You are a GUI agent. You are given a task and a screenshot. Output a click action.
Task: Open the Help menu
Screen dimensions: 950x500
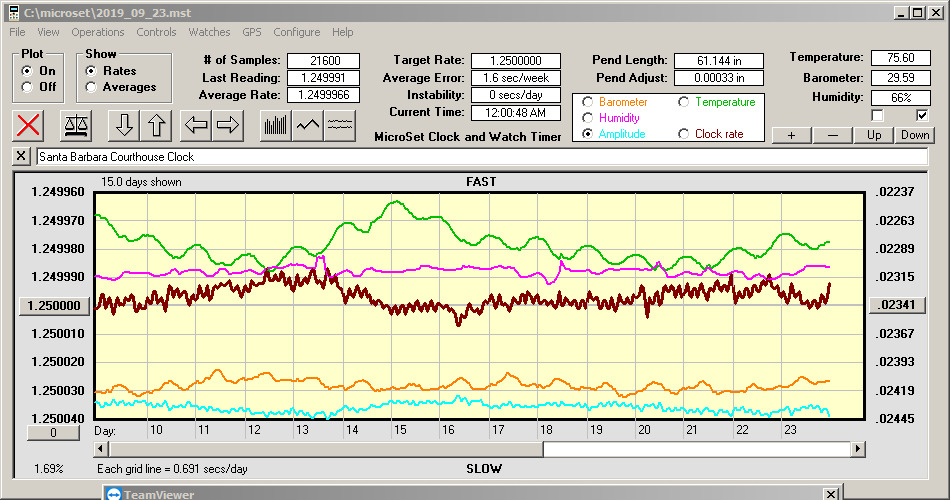[342, 32]
